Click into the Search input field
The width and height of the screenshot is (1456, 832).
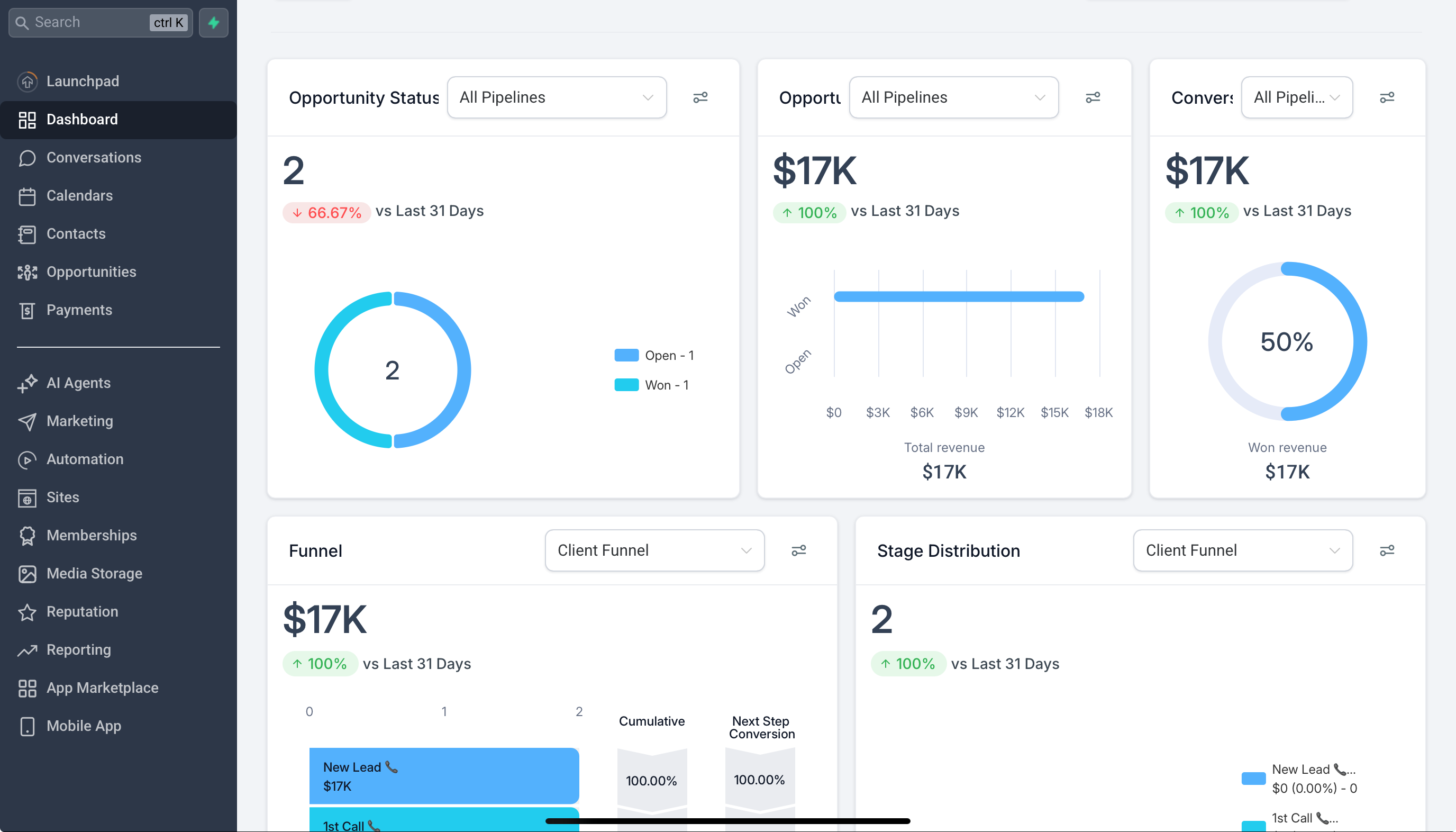coord(86,23)
